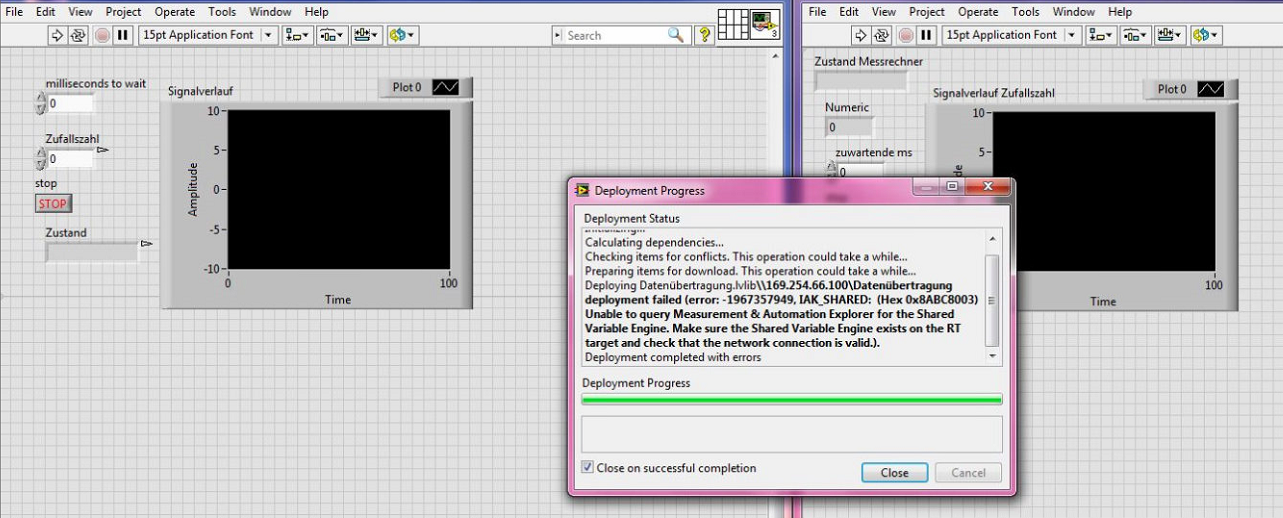Open View menu in right VI window

pyautogui.click(x=884, y=12)
